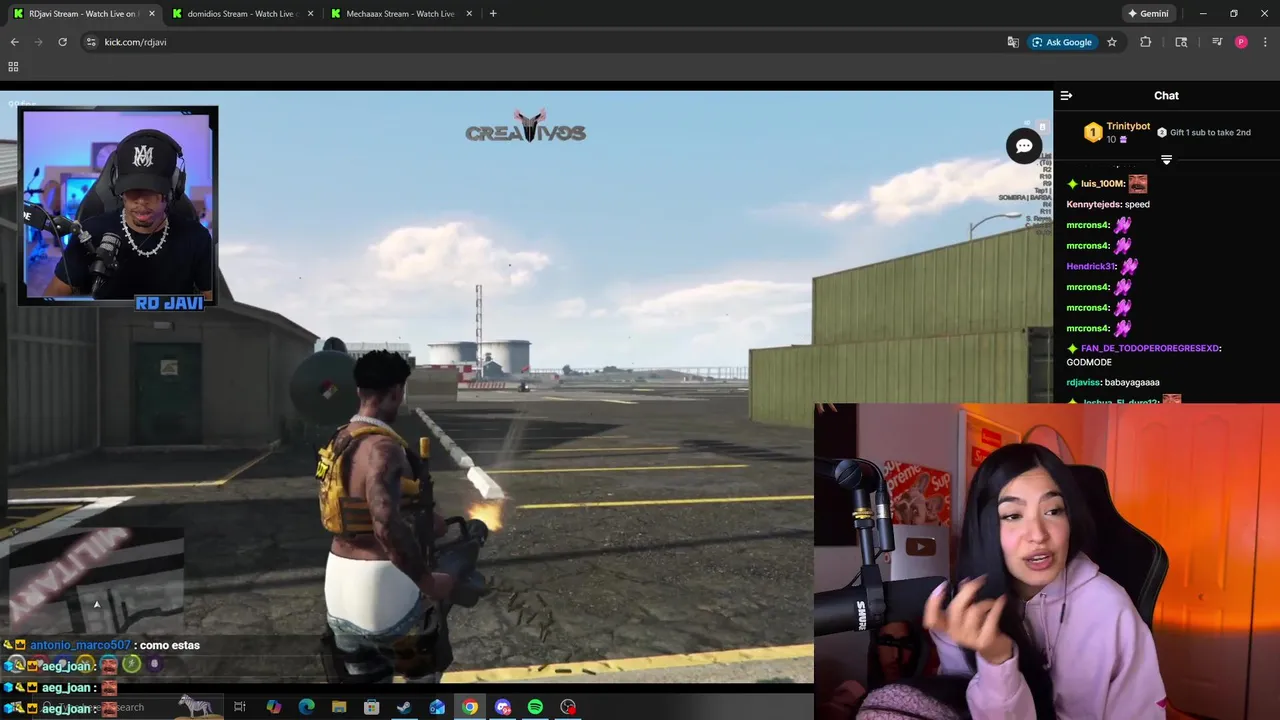This screenshot has width=1280, height=720.
Task: Open rdjaviss user card
Action: 1083,382
